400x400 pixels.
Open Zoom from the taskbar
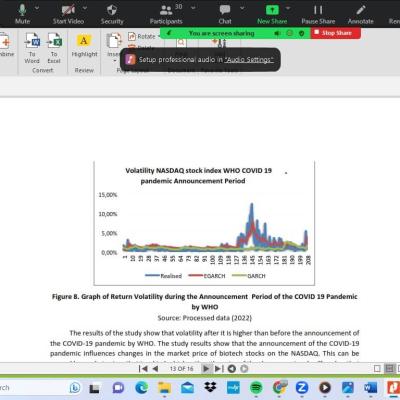click(x=302, y=388)
